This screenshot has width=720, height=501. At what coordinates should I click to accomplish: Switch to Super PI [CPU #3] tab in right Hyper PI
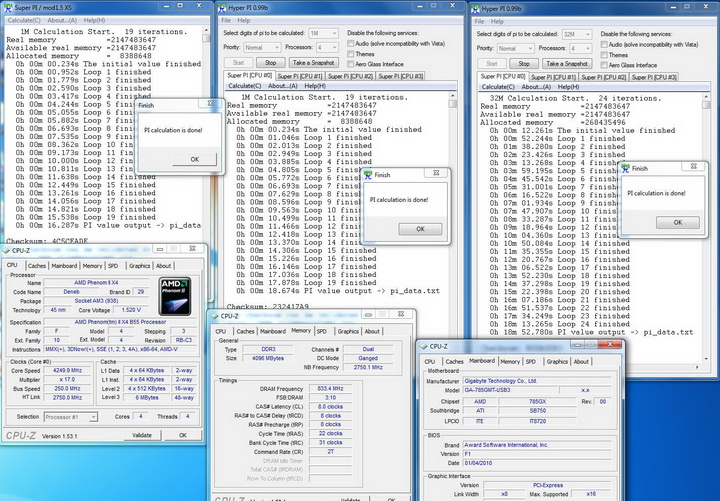[x=654, y=77]
